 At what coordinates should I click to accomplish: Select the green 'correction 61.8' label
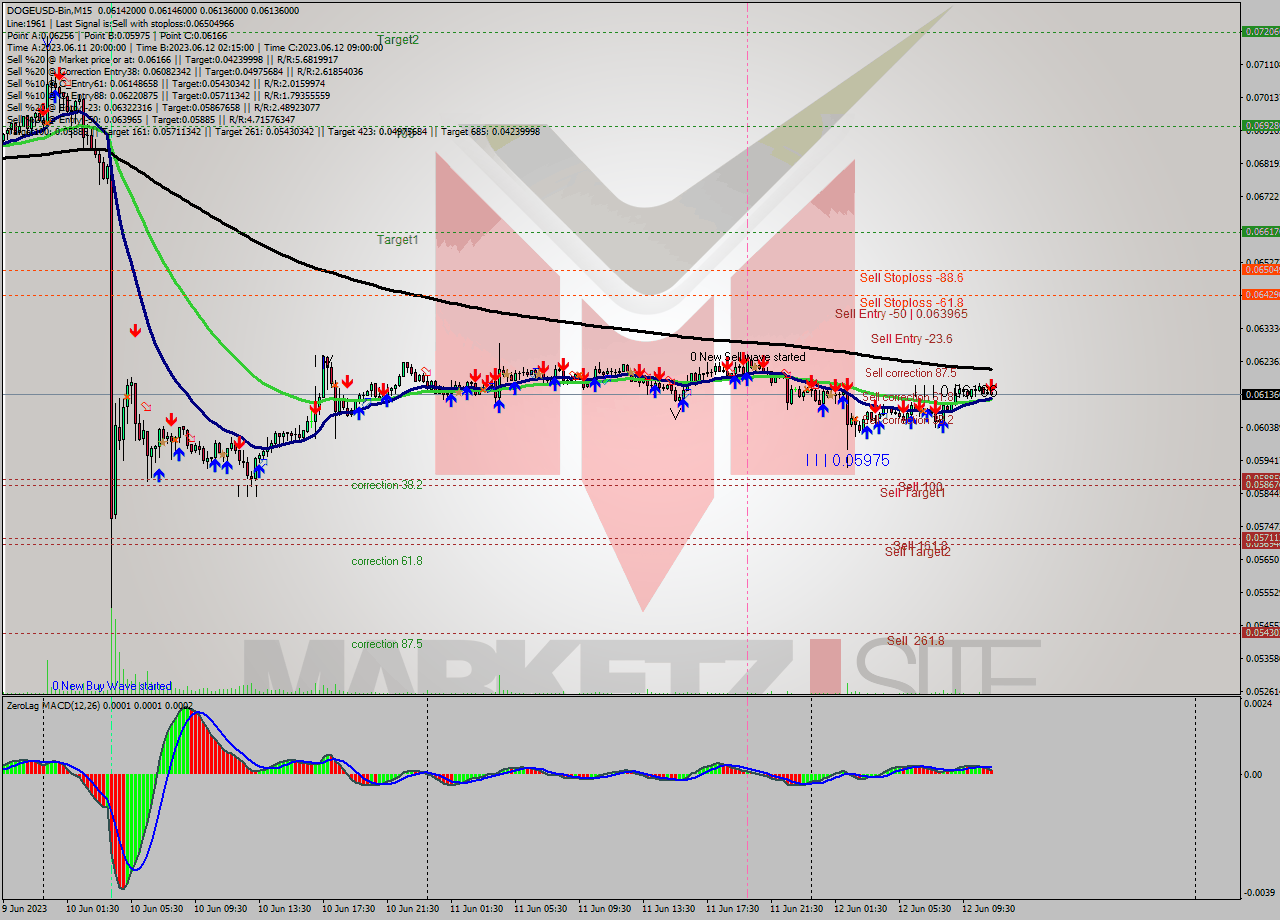click(387, 561)
